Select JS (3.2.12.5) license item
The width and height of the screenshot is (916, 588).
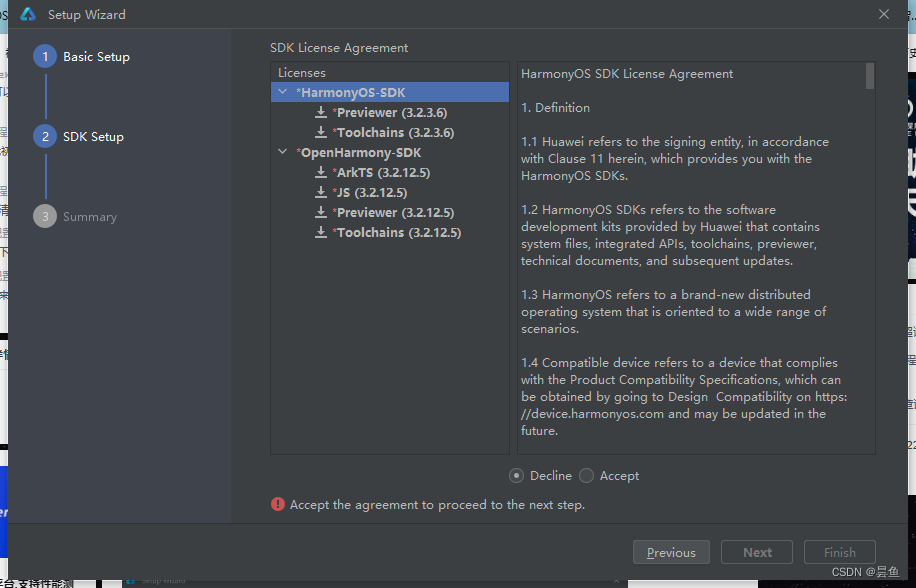pos(370,193)
